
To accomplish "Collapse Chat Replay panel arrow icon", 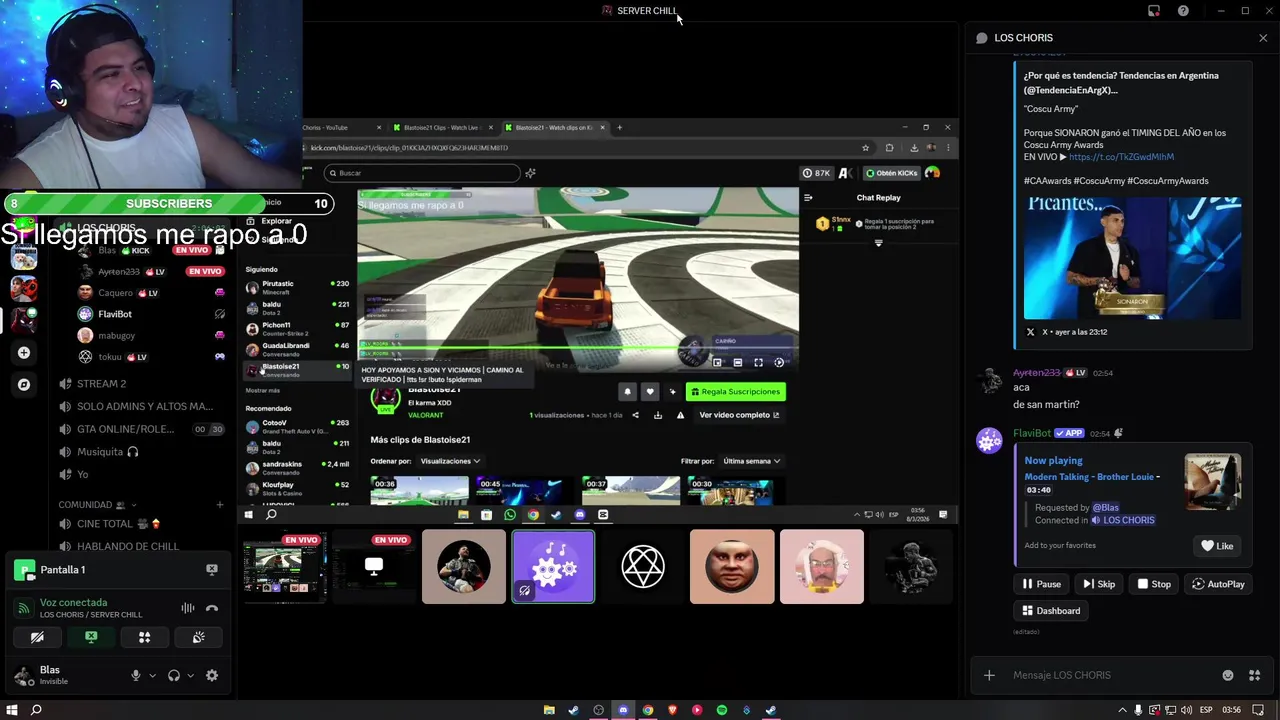I will (808, 198).
